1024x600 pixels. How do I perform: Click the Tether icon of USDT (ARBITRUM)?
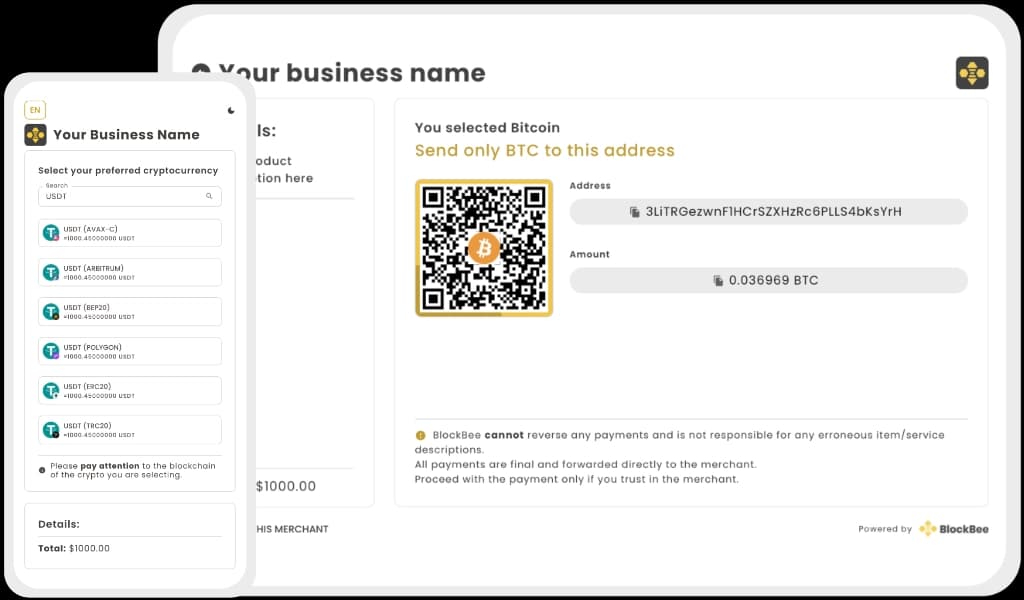(51, 272)
